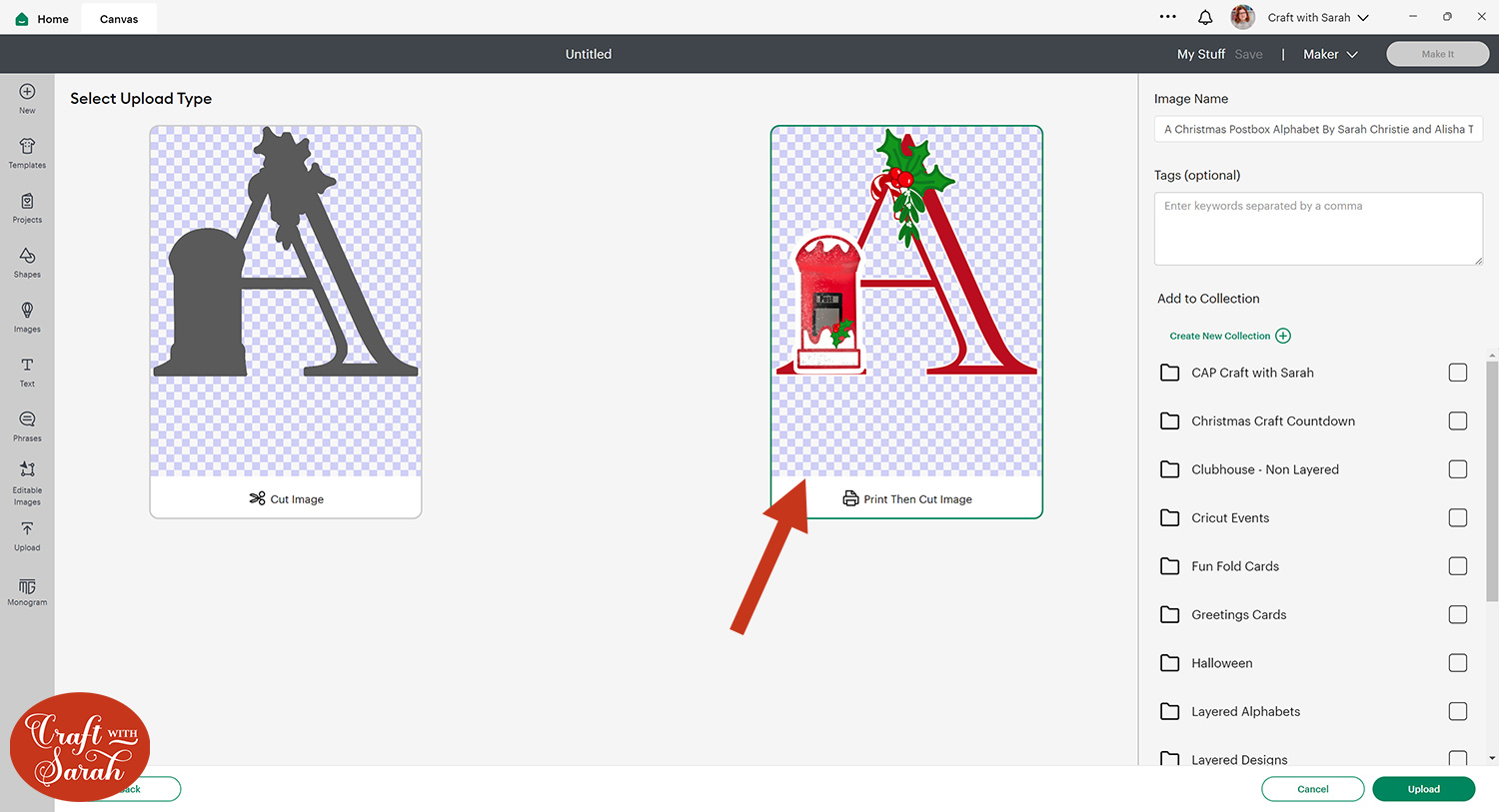Screen dimensions: 1499x812
Task: Tick the Layered Alphabets checkbox
Action: coord(1458,711)
